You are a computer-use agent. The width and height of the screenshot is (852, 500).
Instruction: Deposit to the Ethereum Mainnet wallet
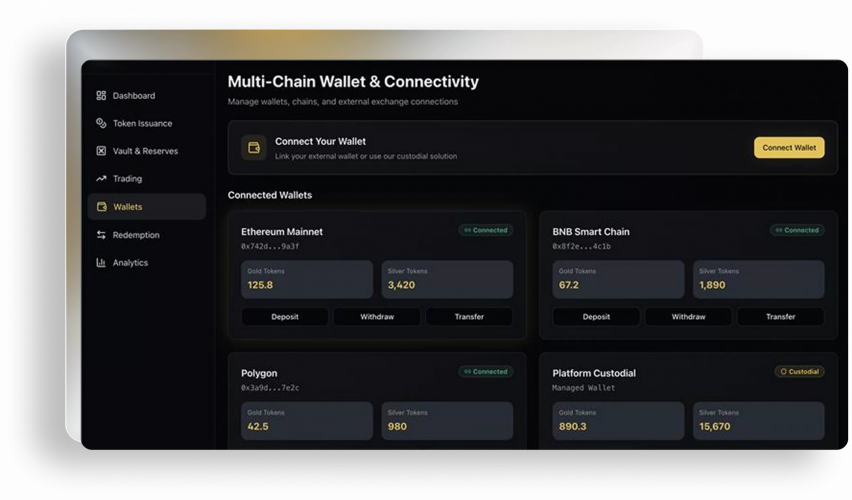(x=285, y=317)
